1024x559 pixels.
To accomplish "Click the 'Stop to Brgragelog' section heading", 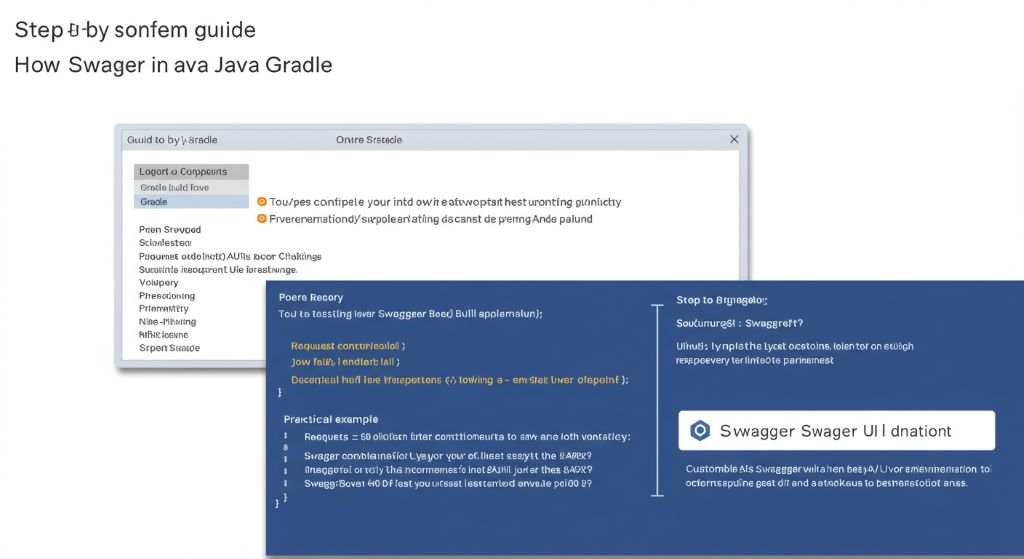I will (x=721, y=300).
